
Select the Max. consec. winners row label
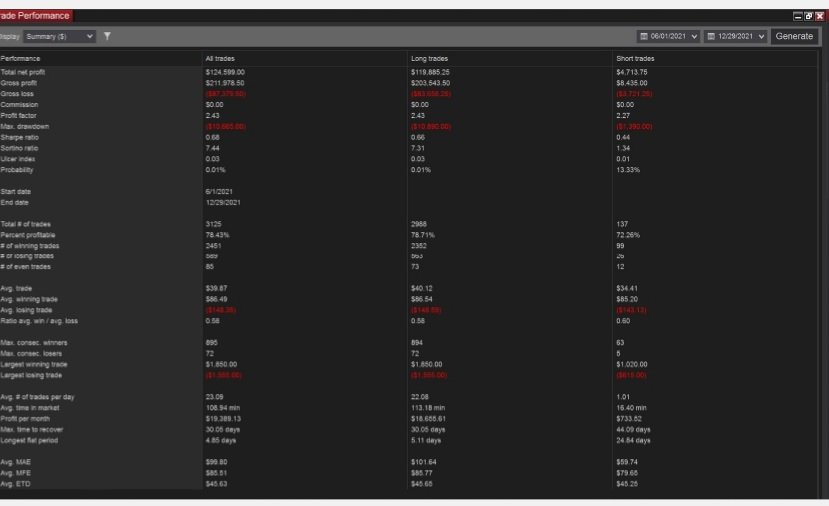(x=34, y=343)
